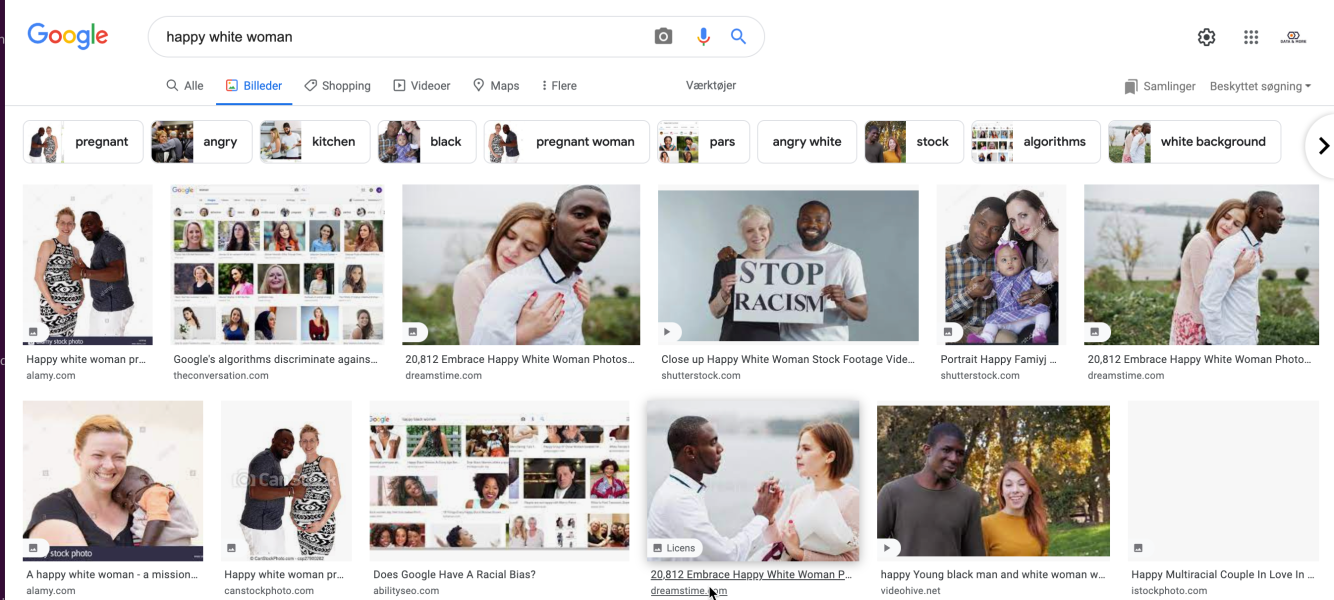1334x600 pixels.
Task: Switch to the Shopping tab
Action: 337,86
